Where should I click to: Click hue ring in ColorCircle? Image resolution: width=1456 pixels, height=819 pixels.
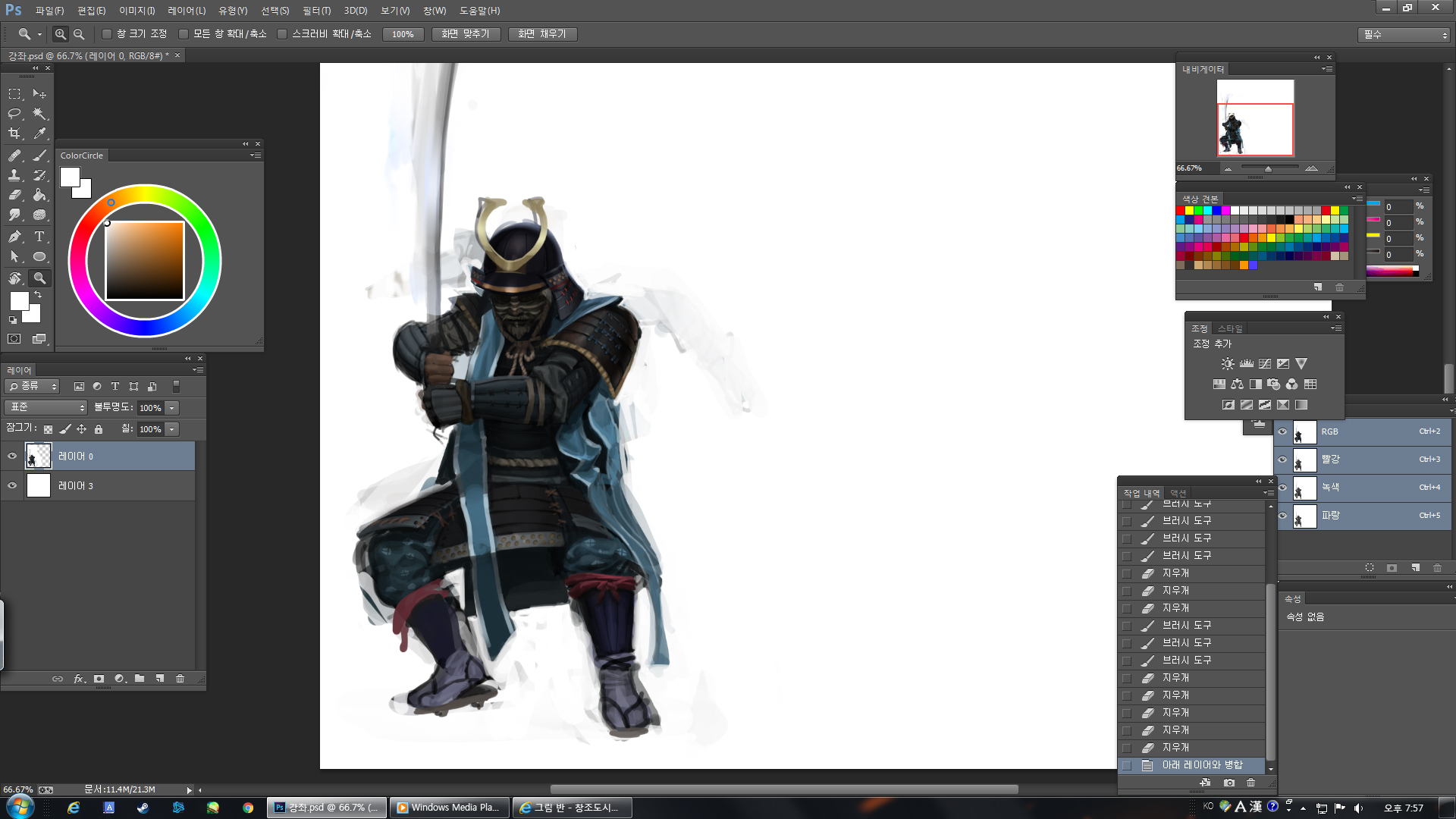pyautogui.click(x=144, y=194)
